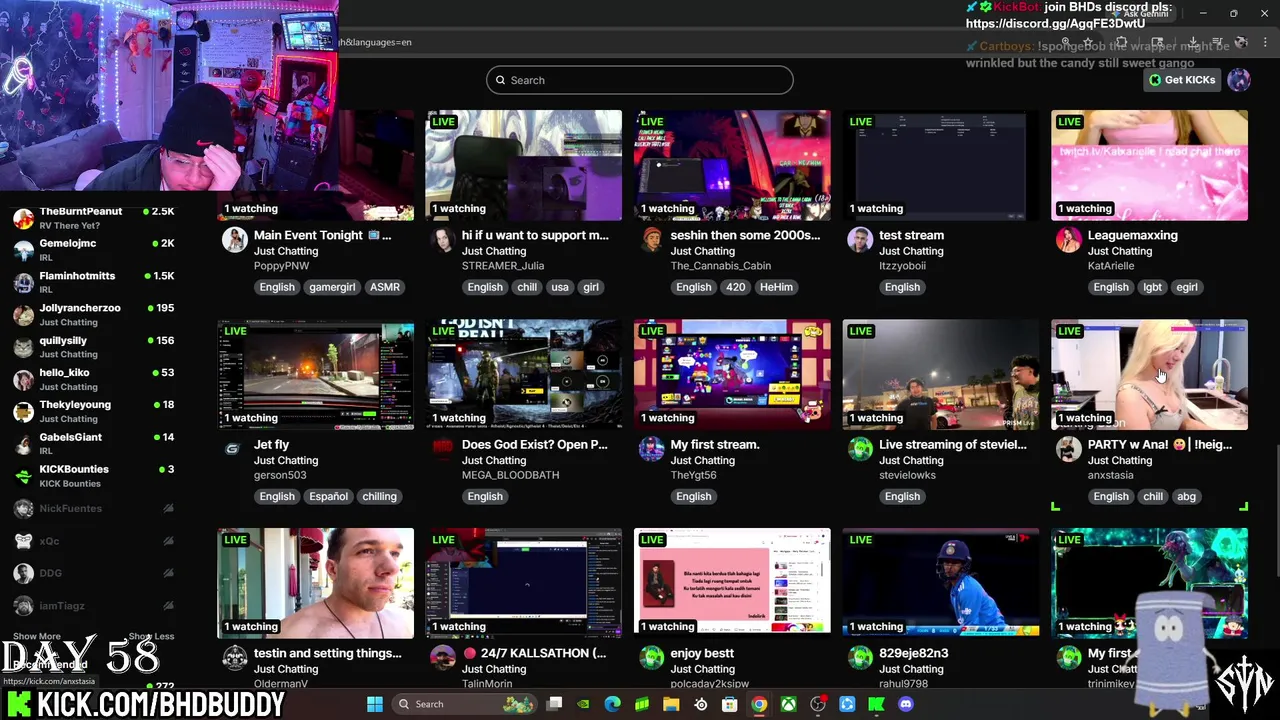Open Microsoft Store from taskbar
Viewport: 1280px width, 720px height.
pyautogui.click(x=730, y=704)
